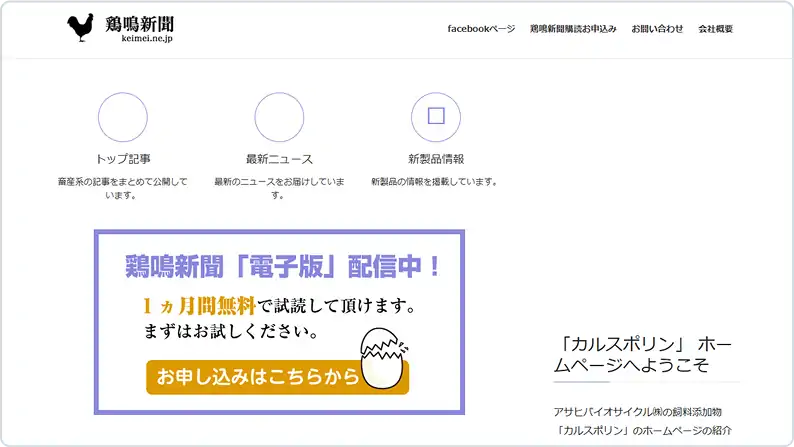Open the 新製品情報 heading link

pos(436,159)
